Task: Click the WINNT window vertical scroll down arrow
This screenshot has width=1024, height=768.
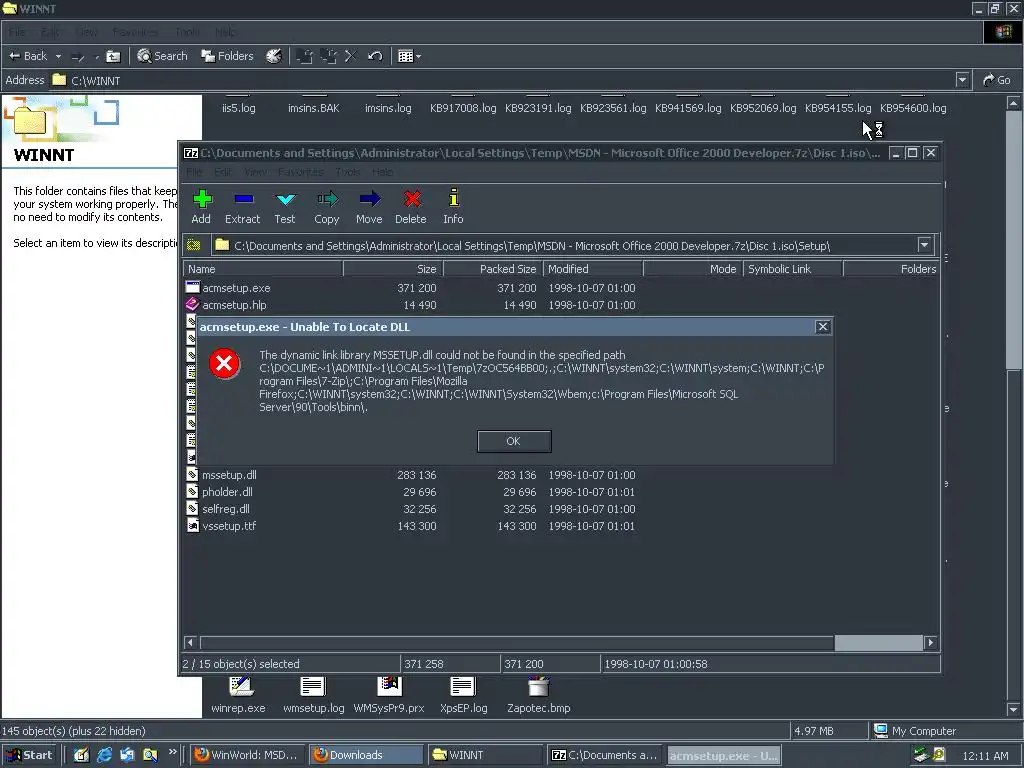Action: click(x=1013, y=709)
